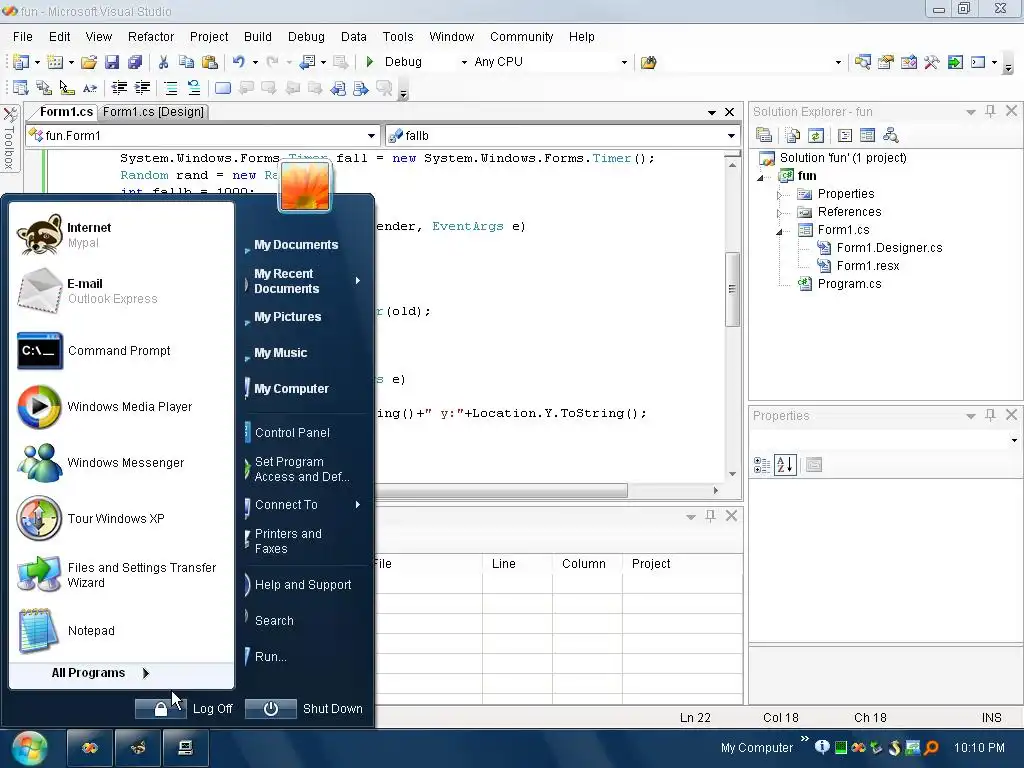1024x768 pixels.
Task: Open Run... from the Start menu
Action: (x=270, y=656)
